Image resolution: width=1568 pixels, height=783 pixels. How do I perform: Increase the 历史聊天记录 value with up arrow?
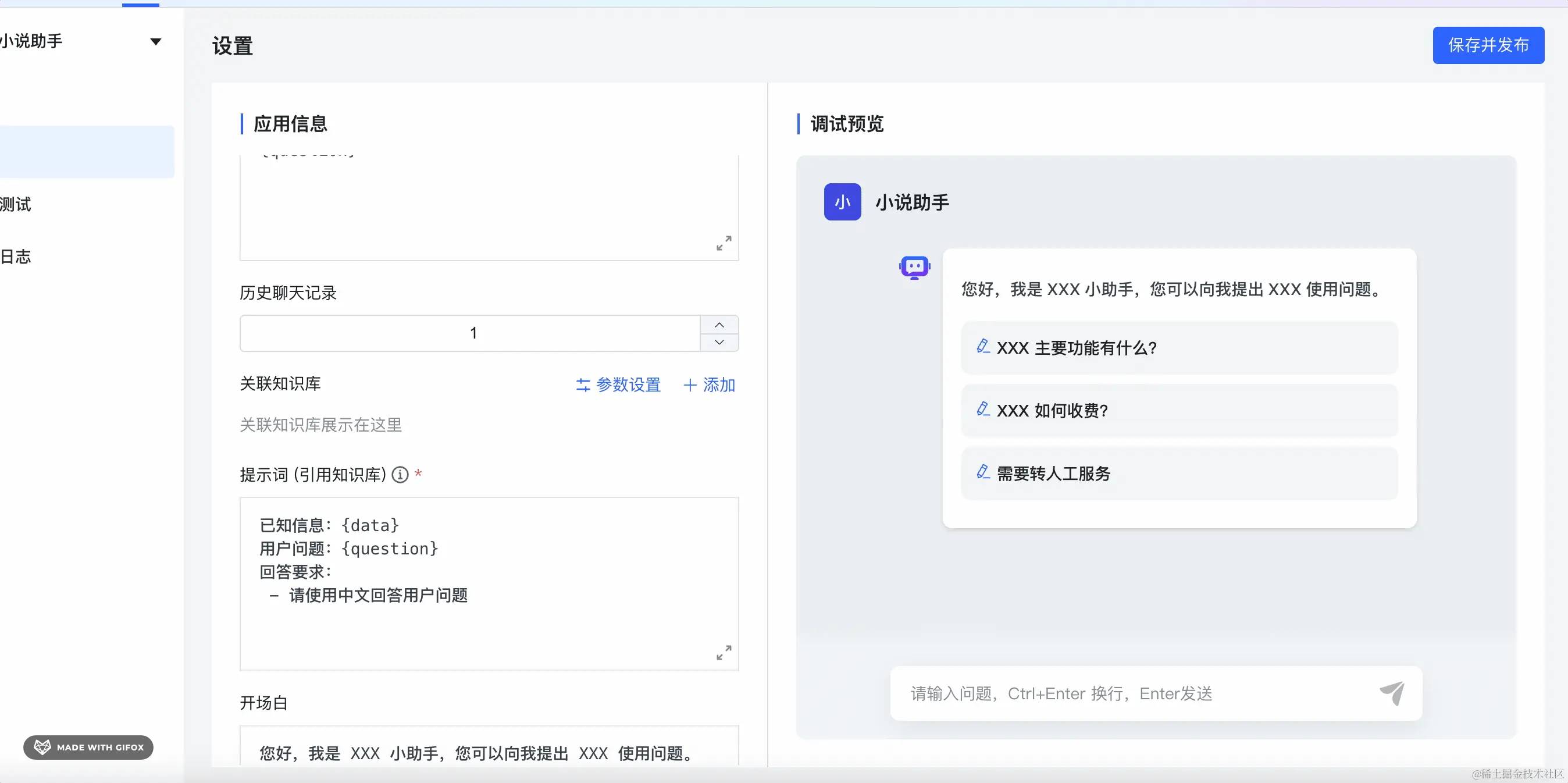719,325
